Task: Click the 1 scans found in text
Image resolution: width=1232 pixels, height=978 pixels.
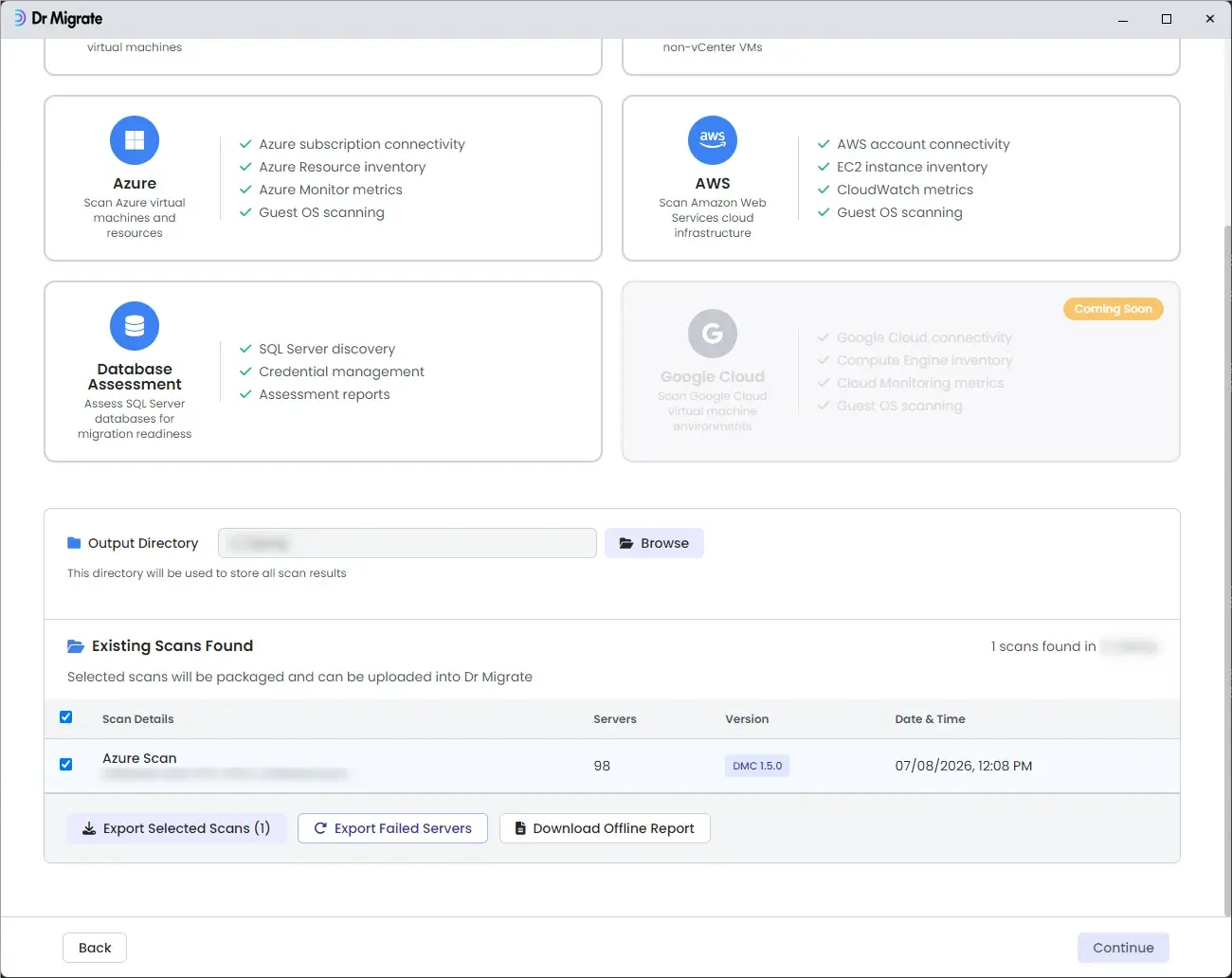Action: [x=1043, y=646]
